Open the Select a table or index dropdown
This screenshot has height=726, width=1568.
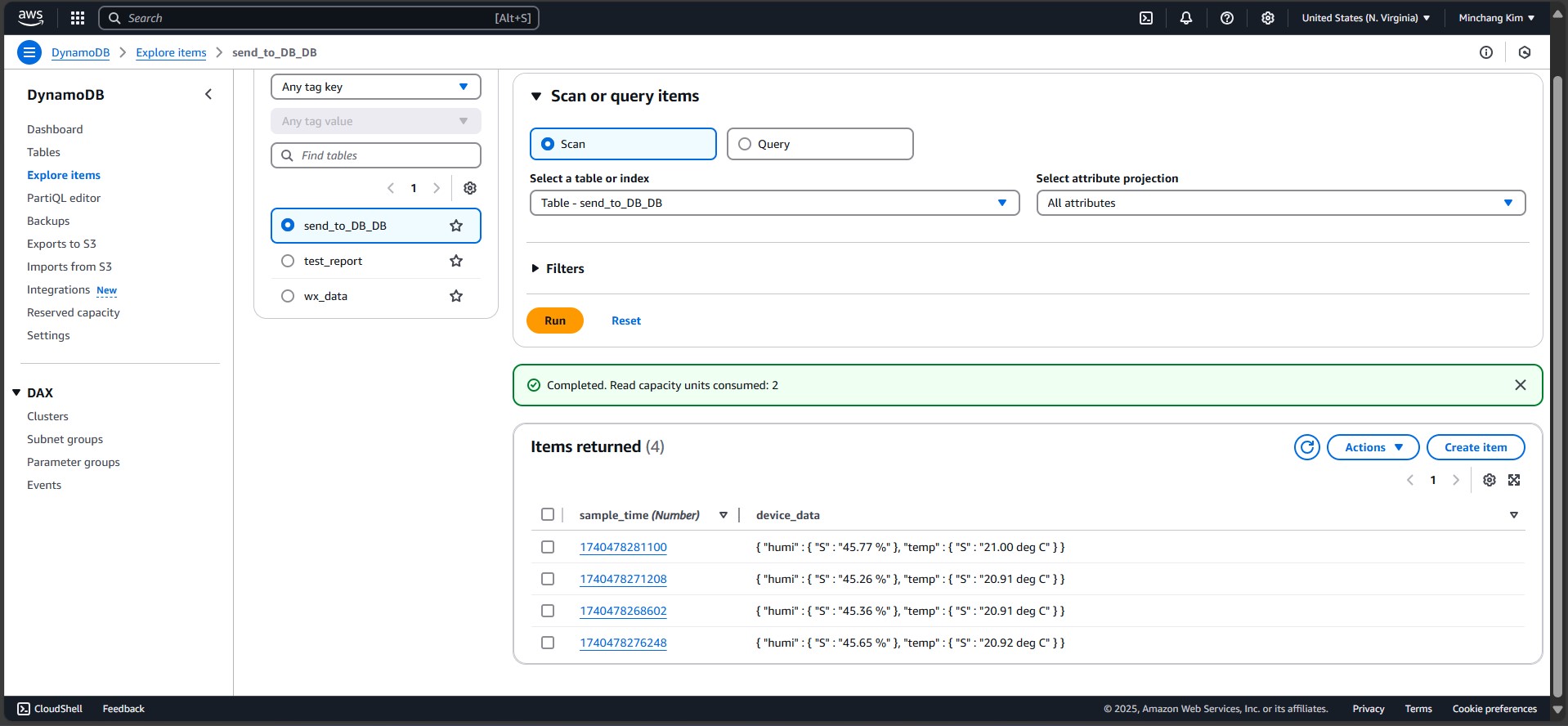(x=775, y=203)
